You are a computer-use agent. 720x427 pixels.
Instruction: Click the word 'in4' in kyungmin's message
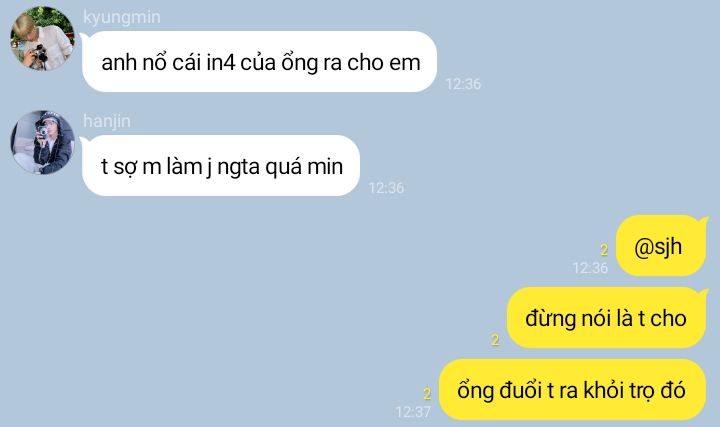click(221, 62)
